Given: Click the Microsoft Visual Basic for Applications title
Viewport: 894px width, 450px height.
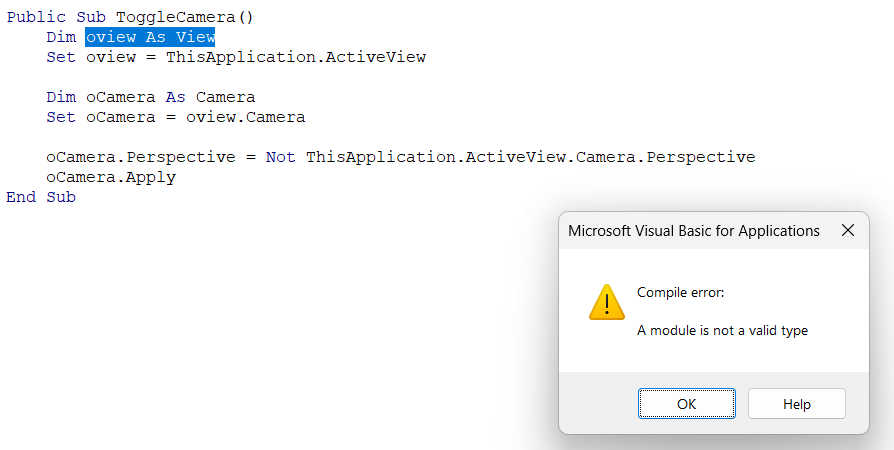Looking at the screenshot, I should 694,231.
